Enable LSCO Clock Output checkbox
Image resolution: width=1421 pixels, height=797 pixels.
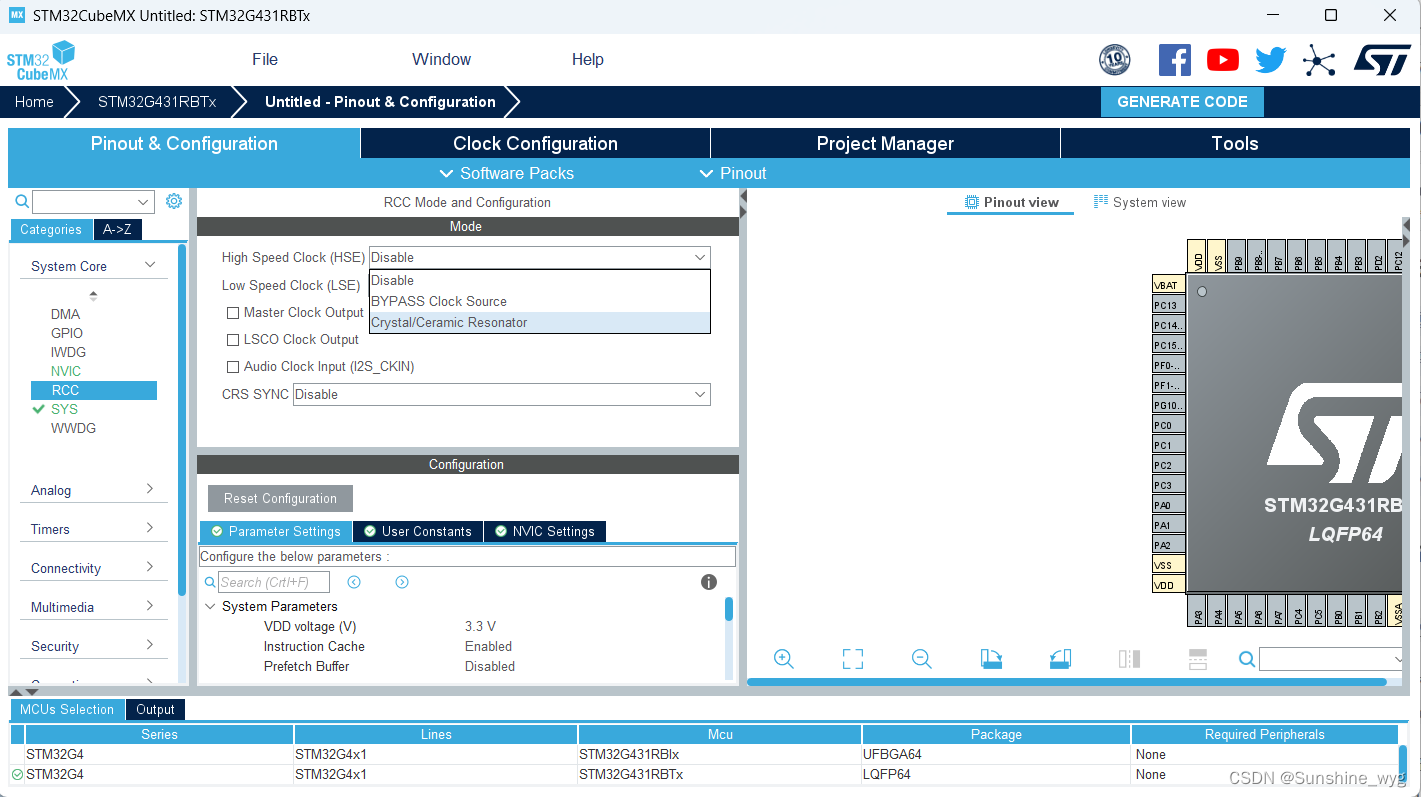pos(233,340)
